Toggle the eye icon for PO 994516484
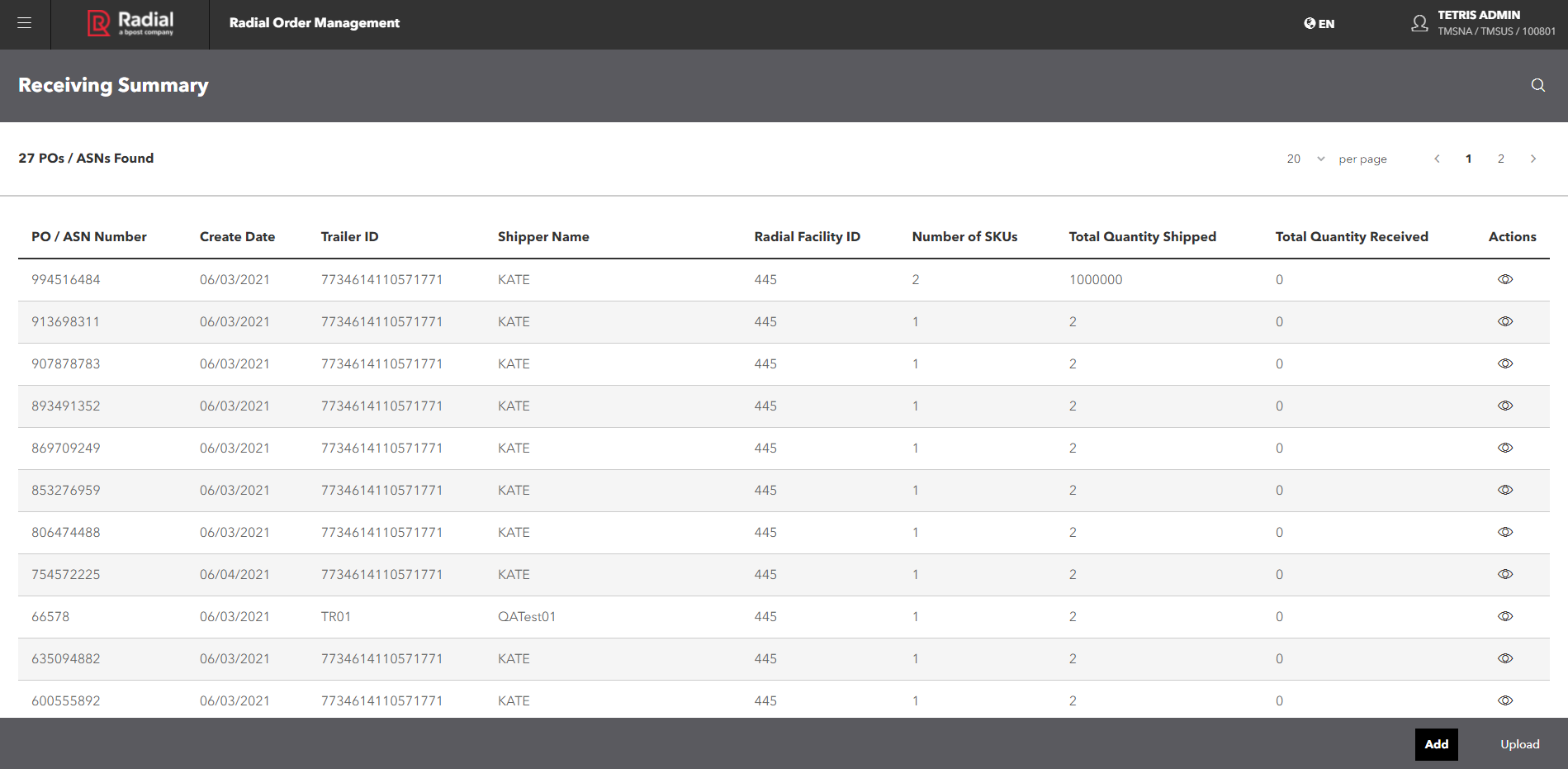This screenshot has height=769, width=1568. click(x=1505, y=279)
